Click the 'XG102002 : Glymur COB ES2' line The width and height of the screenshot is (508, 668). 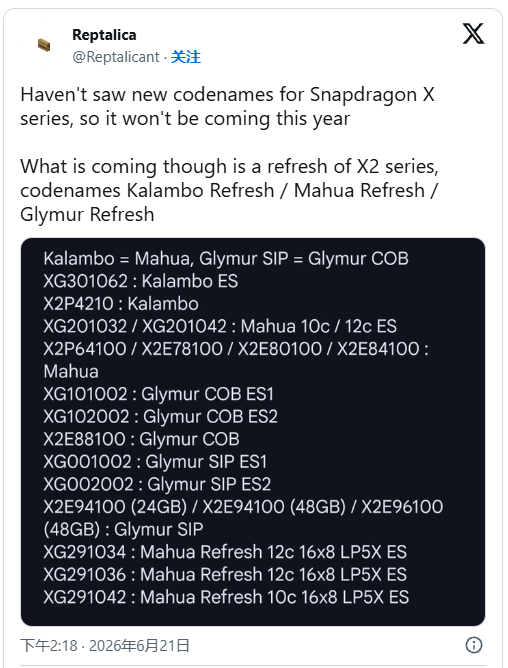[161, 417]
